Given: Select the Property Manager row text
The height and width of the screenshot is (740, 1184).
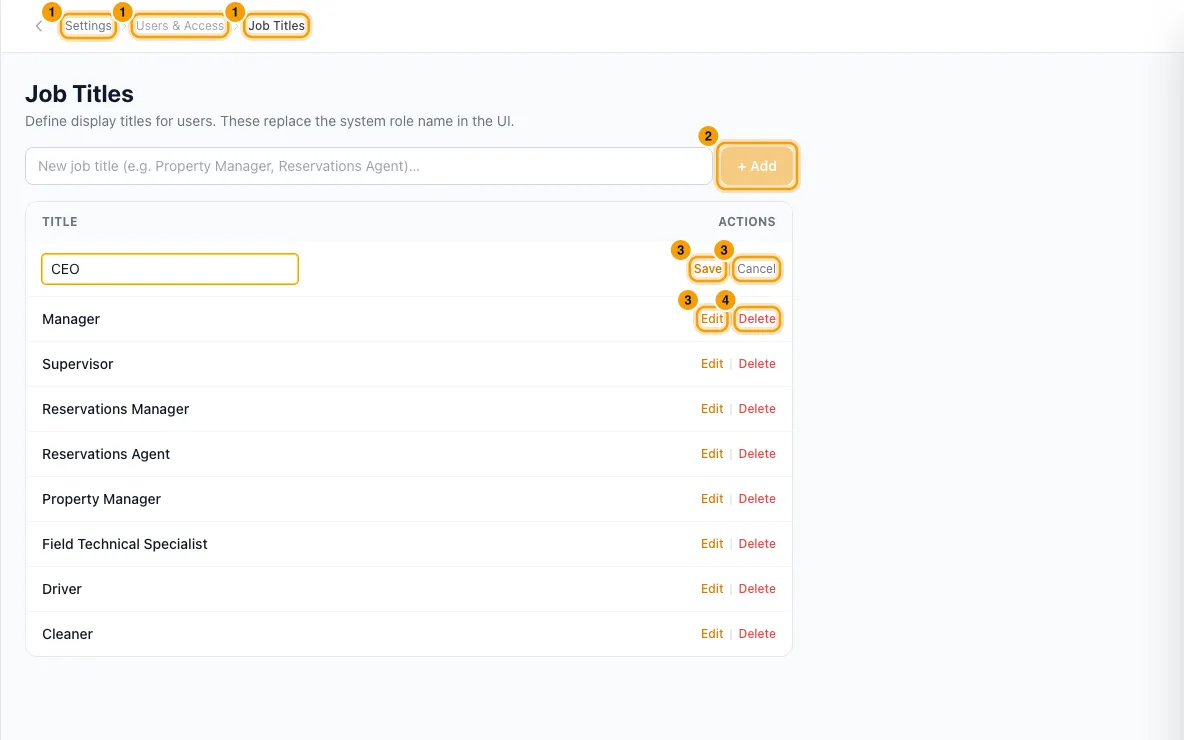Looking at the screenshot, I should (x=101, y=499).
